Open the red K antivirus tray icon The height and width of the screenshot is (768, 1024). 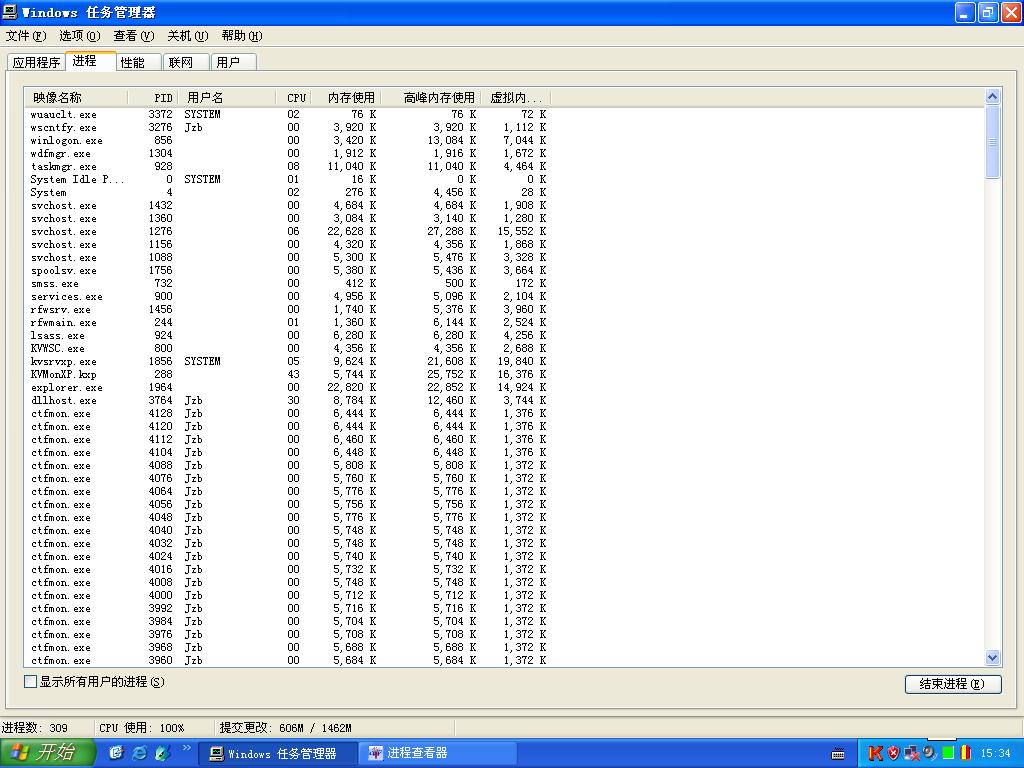(x=875, y=753)
